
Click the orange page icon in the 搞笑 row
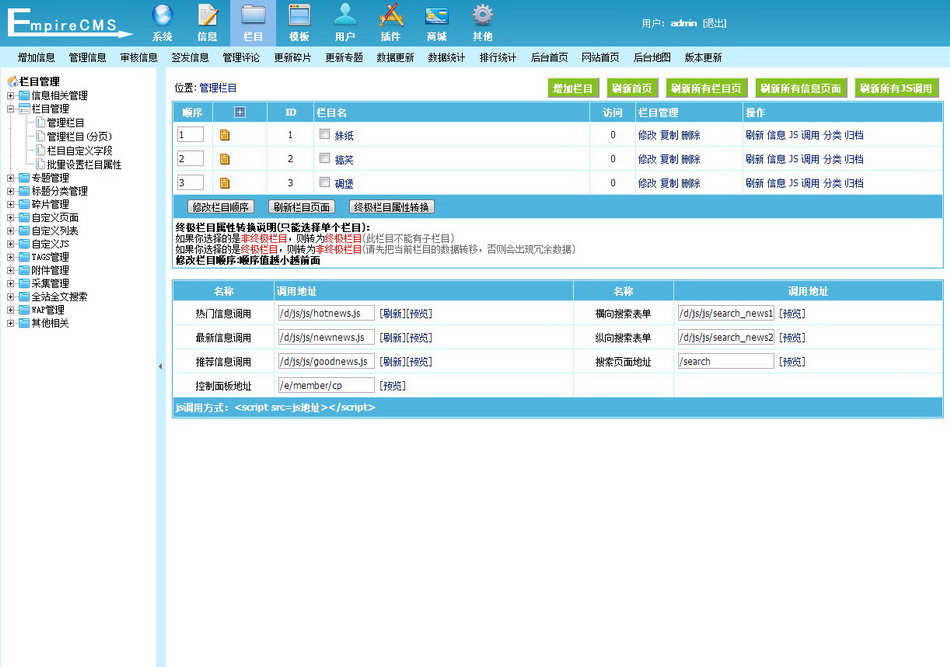pyautogui.click(x=225, y=159)
